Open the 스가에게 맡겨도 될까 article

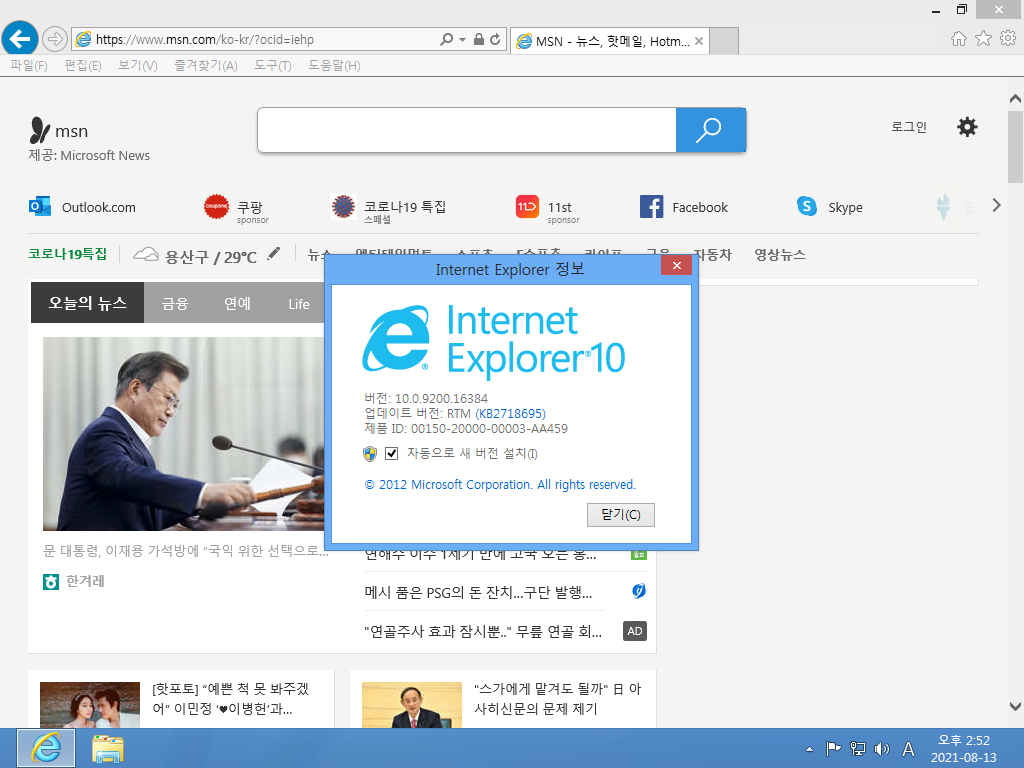click(x=558, y=698)
